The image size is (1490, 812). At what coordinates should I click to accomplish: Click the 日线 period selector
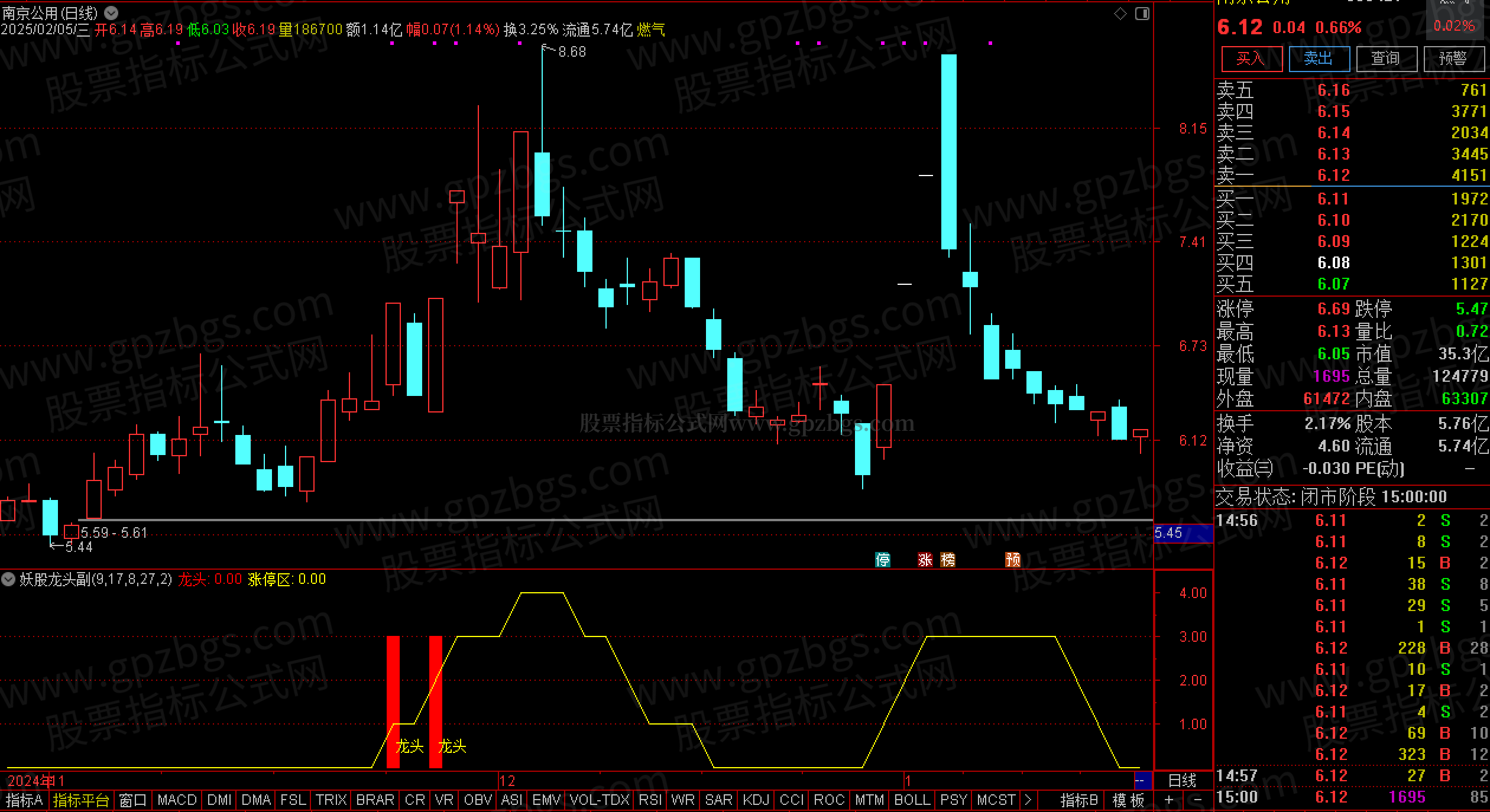coord(1183,781)
